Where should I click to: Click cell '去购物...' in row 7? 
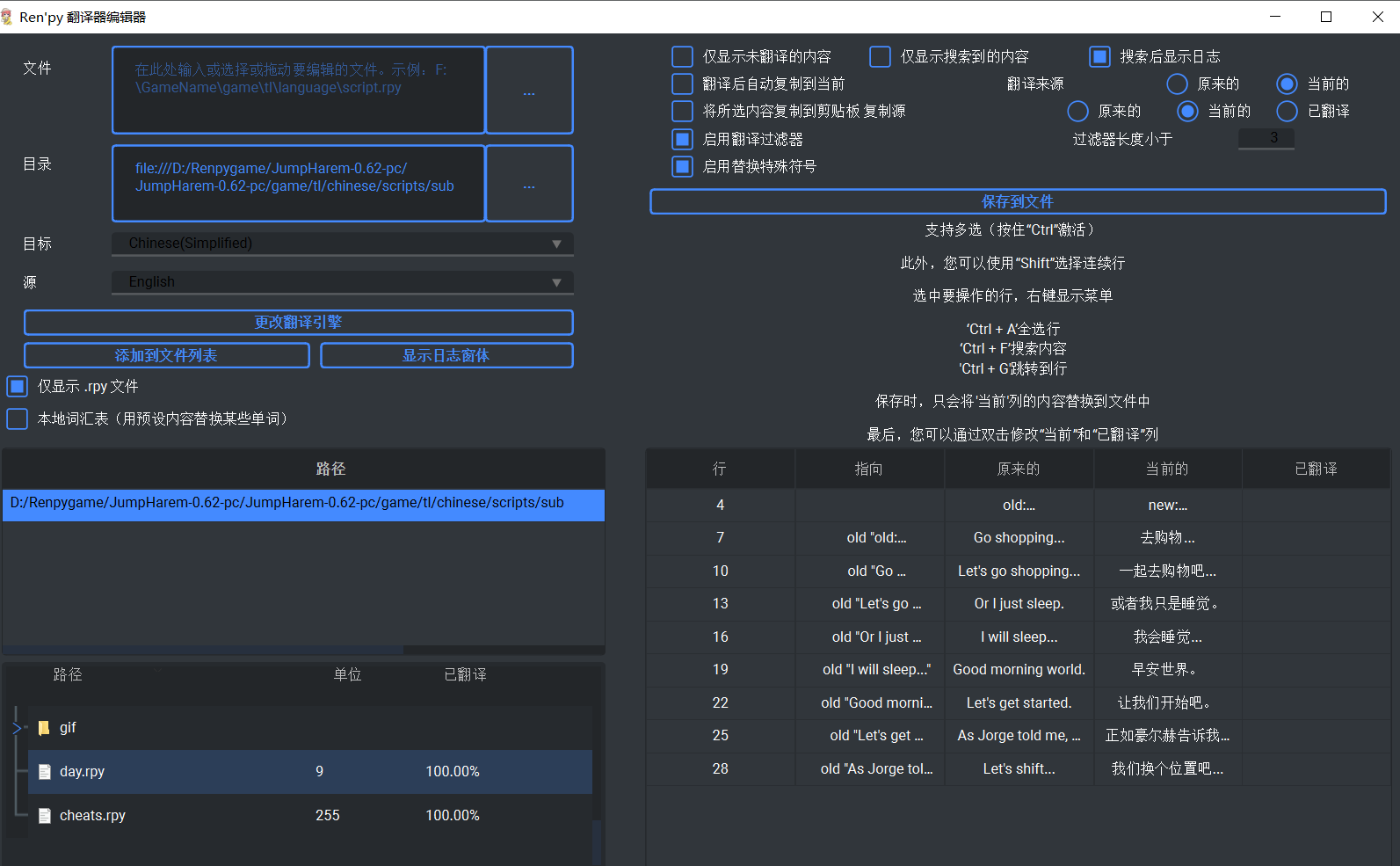[x=1167, y=538]
